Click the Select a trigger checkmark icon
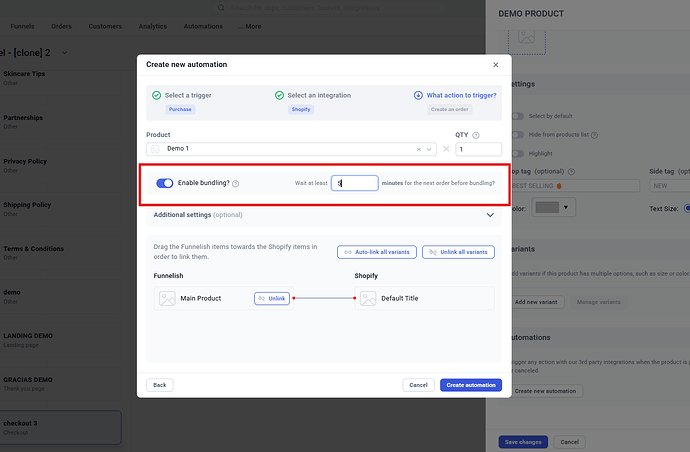This screenshot has height=452, width=690. pos(157,95)
